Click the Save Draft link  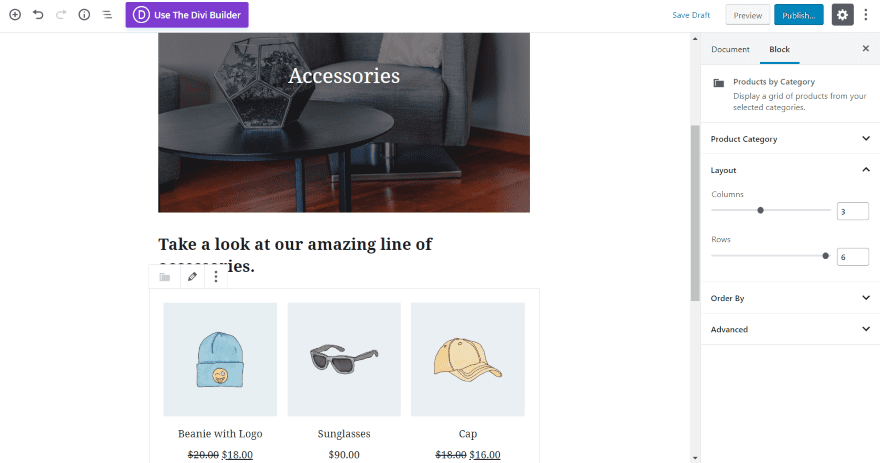[691, 15]
